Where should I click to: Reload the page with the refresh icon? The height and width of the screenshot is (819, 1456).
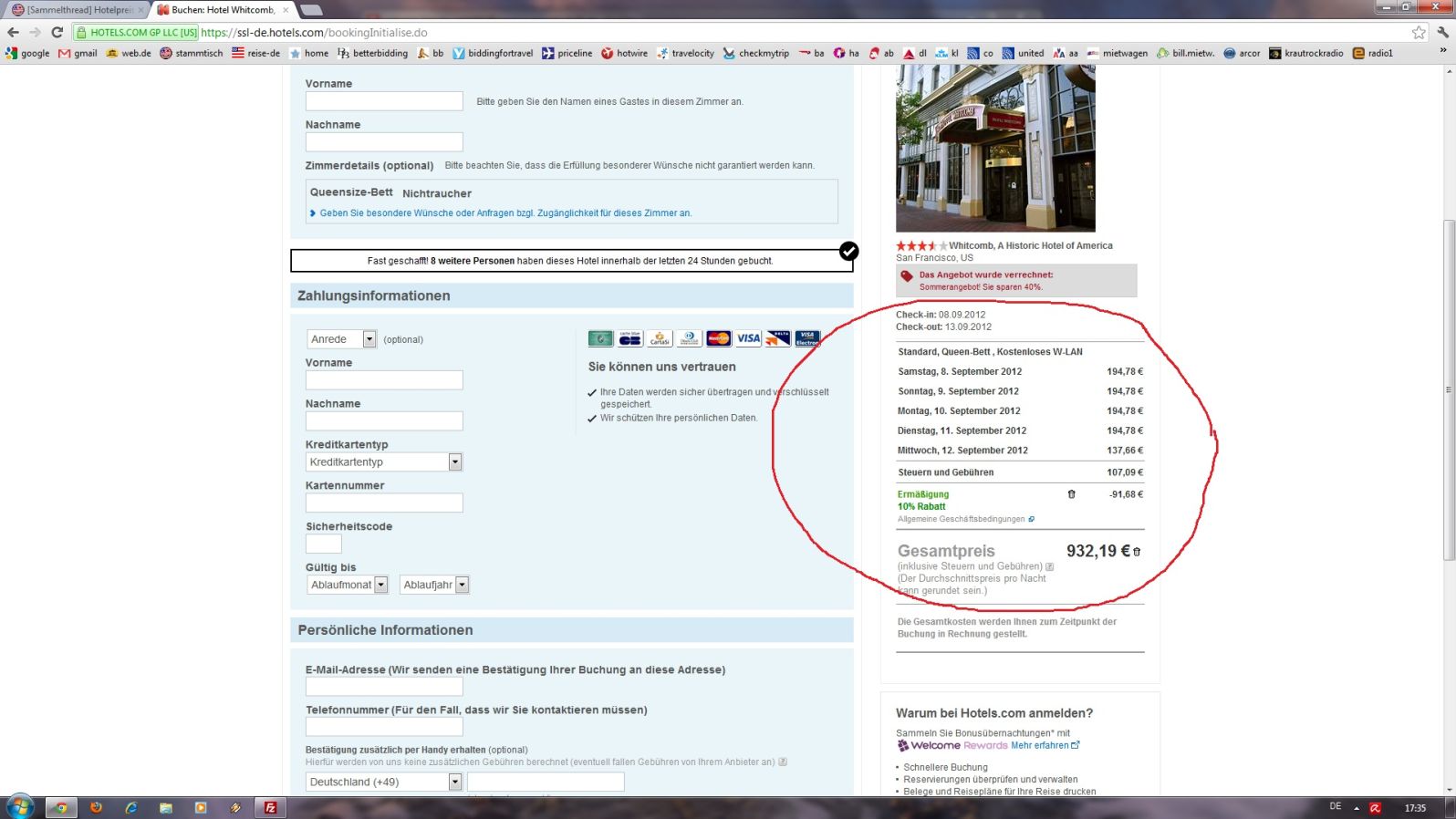(x=57, y=32)
